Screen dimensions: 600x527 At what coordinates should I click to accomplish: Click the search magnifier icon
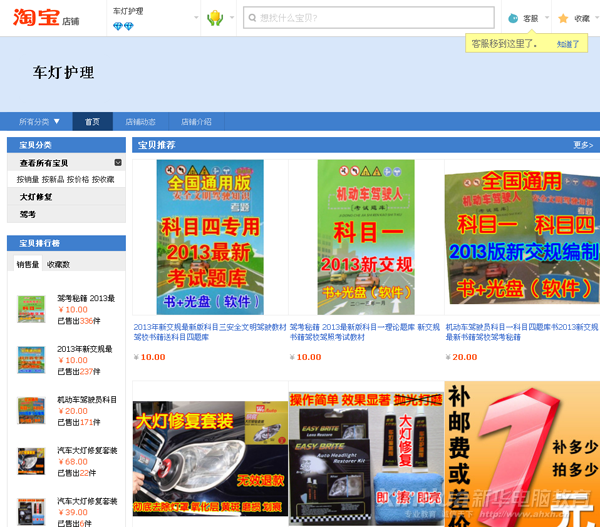click(x=253, y=18)
